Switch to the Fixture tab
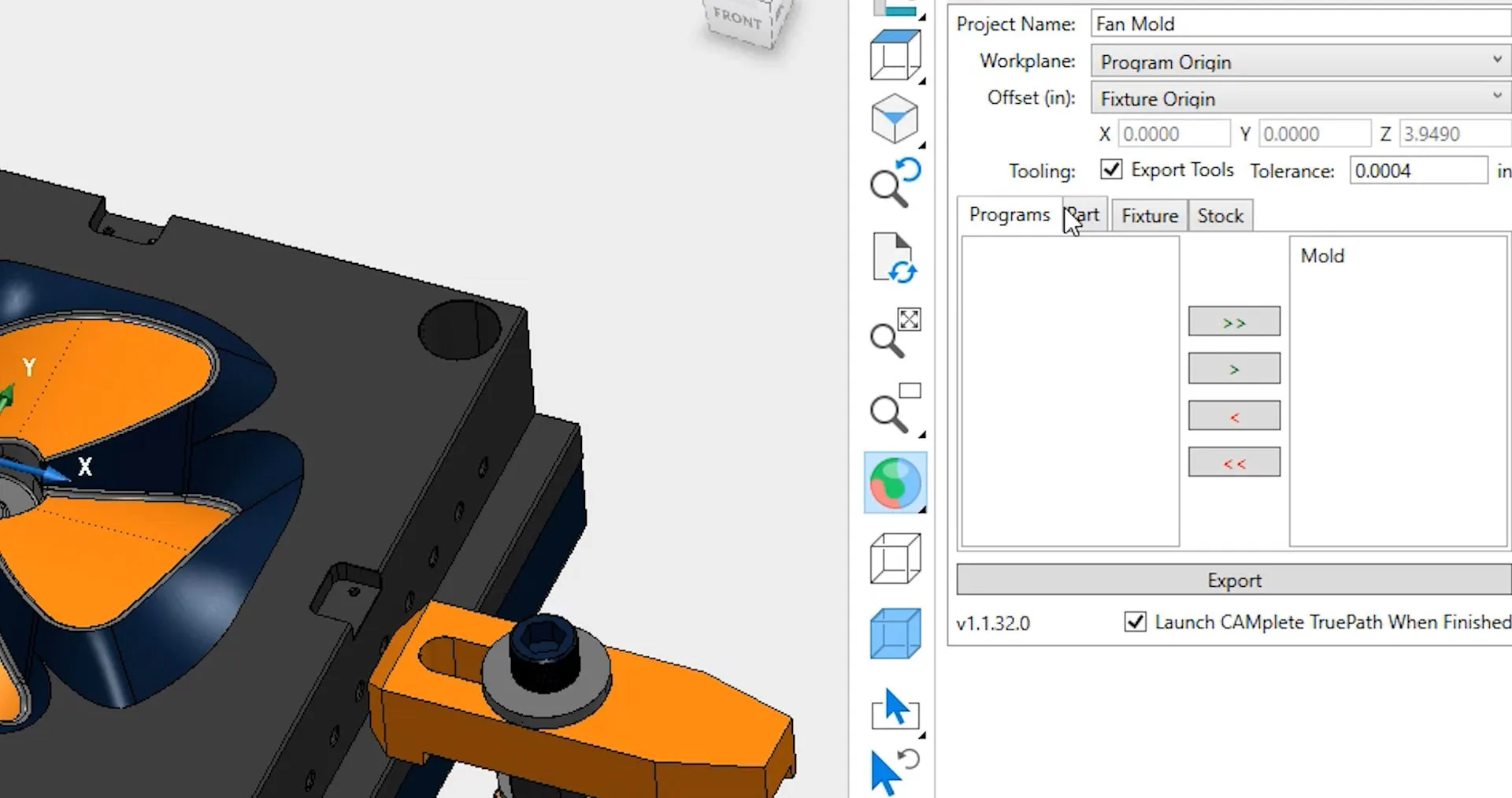 [1149, 216]
